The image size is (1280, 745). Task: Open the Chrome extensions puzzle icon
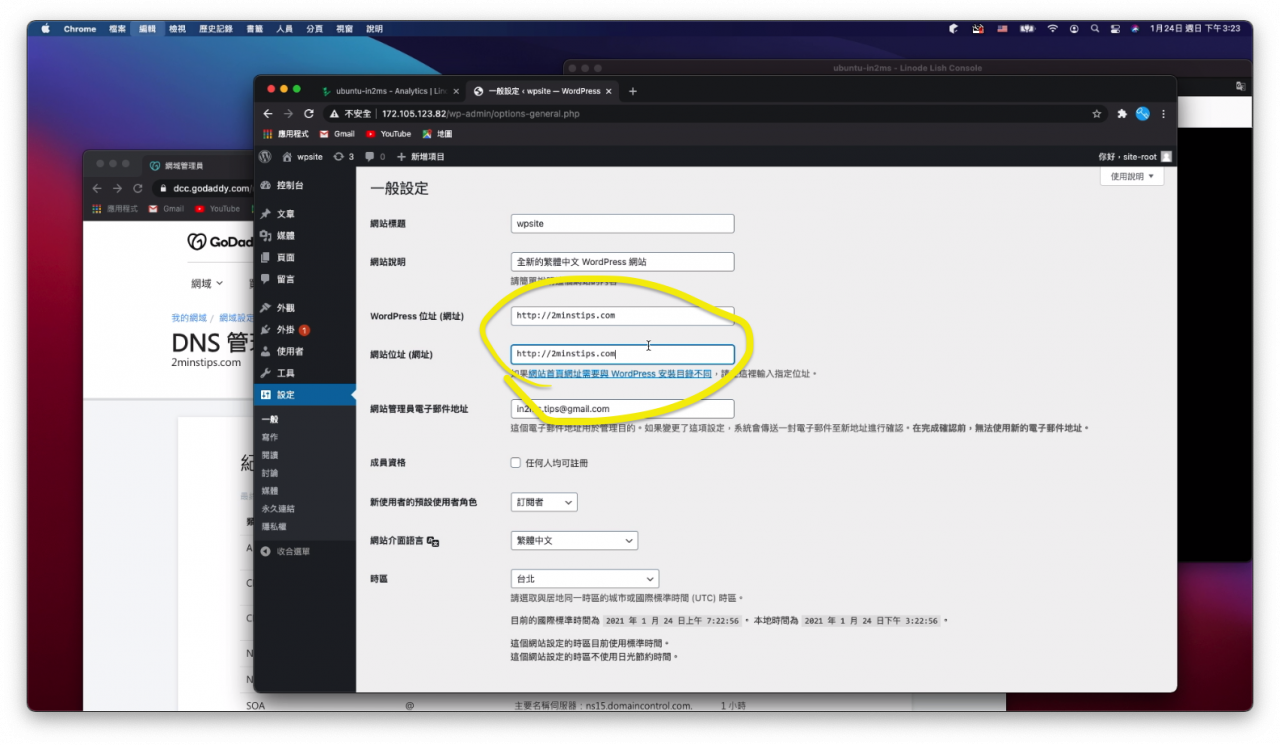pos(1122,114)
